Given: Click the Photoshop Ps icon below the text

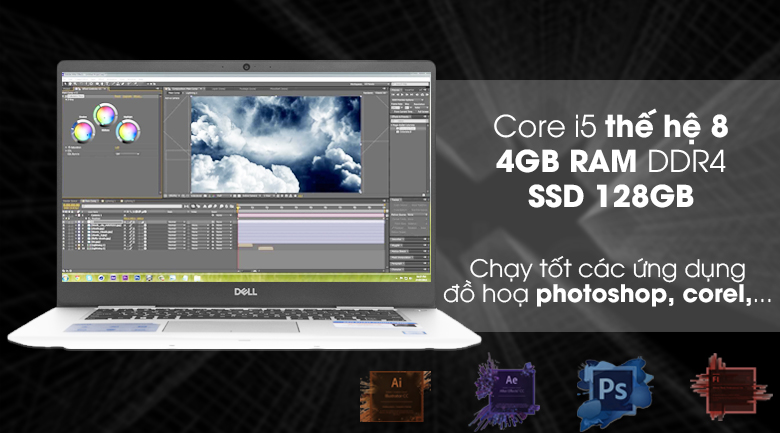Looking at the screenshot, I should [x=615, y=393].
